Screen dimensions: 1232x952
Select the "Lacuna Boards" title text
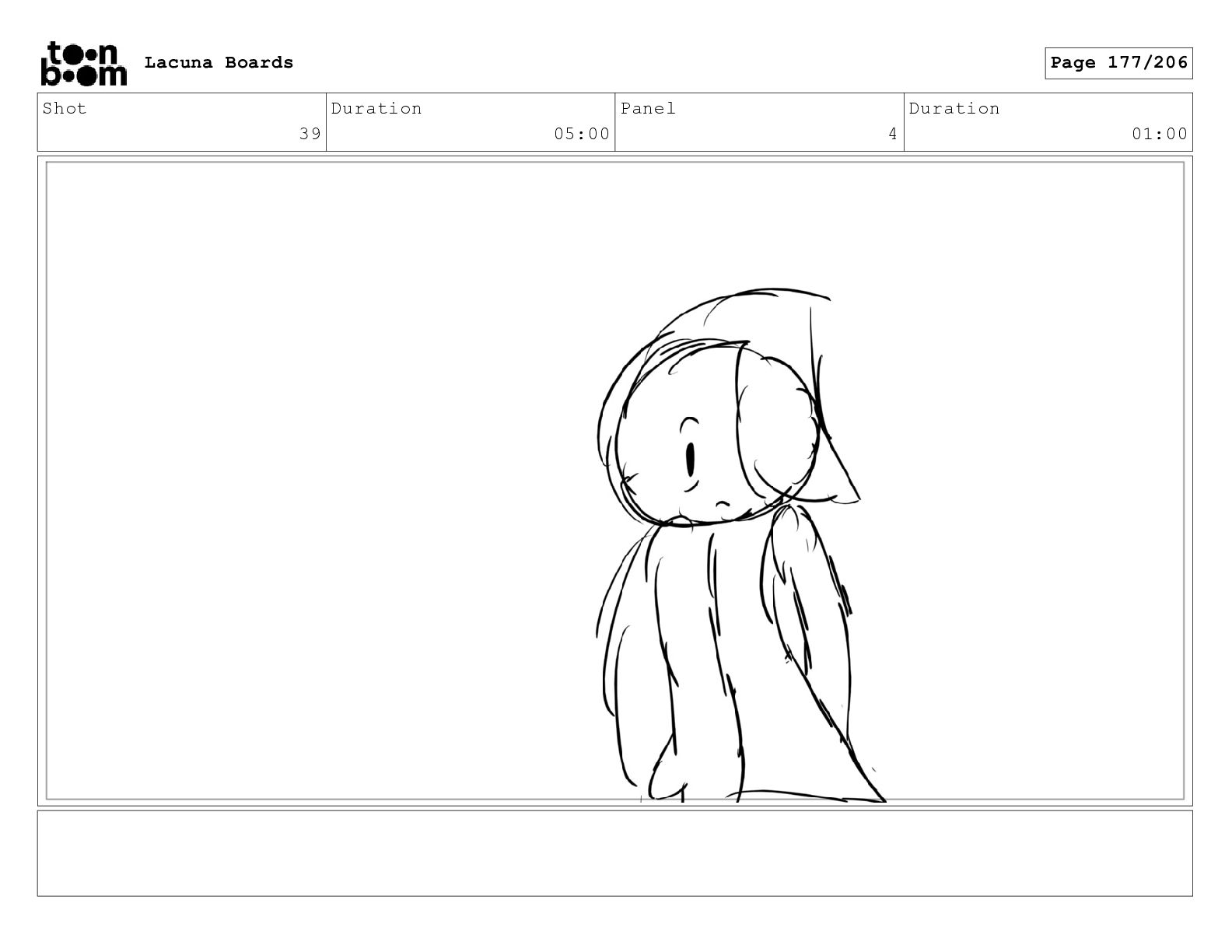tap(219, 62)
